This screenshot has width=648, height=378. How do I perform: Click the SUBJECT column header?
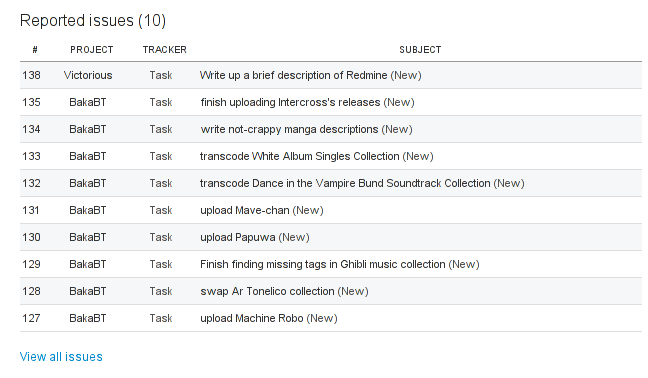coord(420,50)
